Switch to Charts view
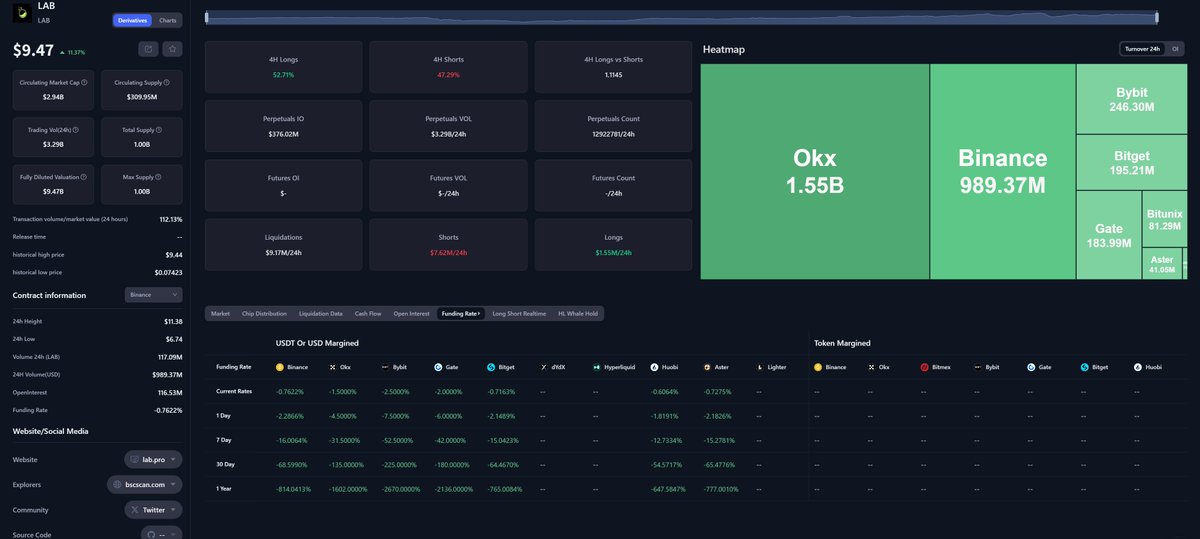This screenshot has width=1200, height=539. [x=168, y=20]
